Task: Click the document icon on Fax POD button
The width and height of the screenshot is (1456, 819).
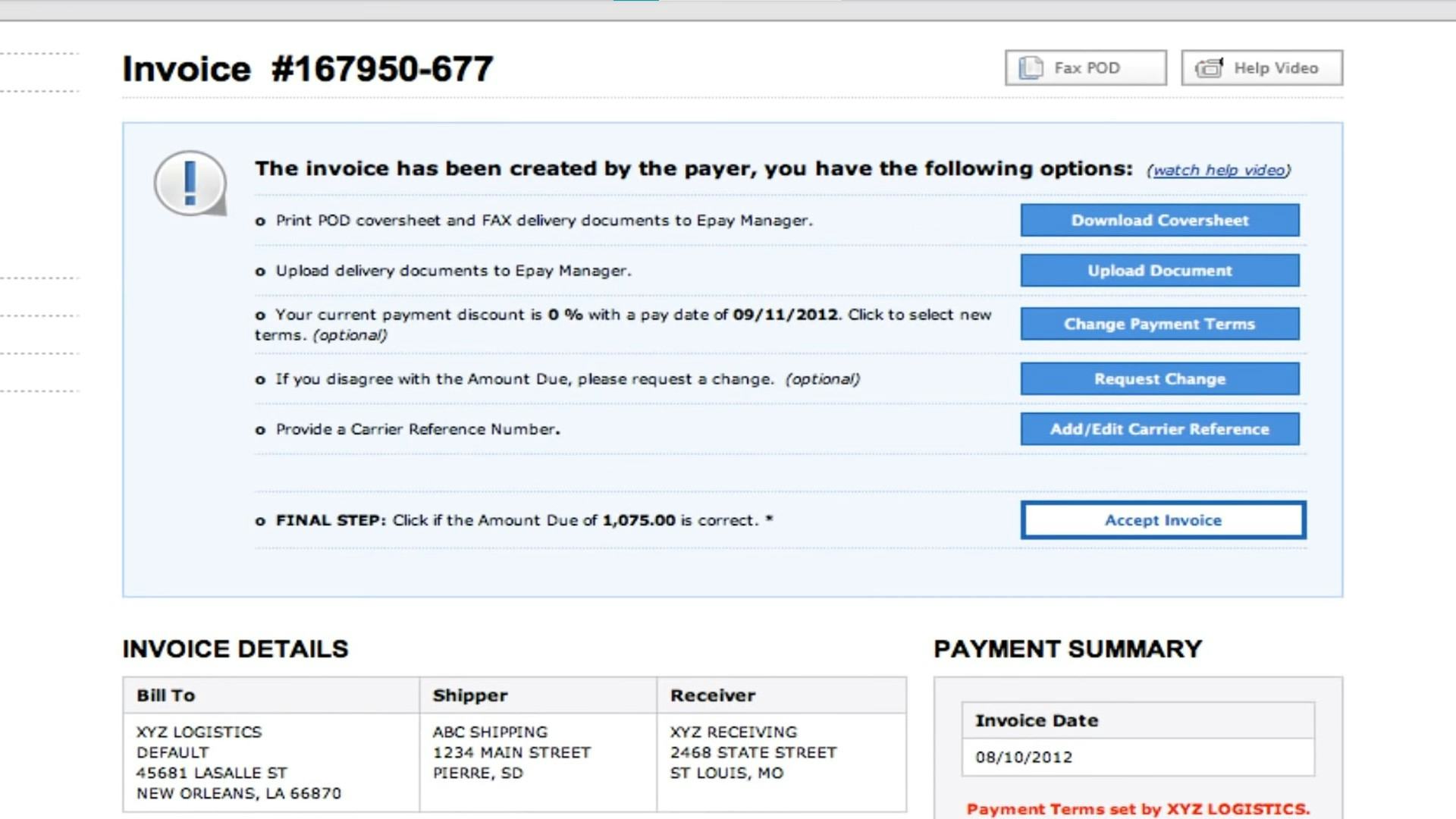Action: (x=1031, y=68)
